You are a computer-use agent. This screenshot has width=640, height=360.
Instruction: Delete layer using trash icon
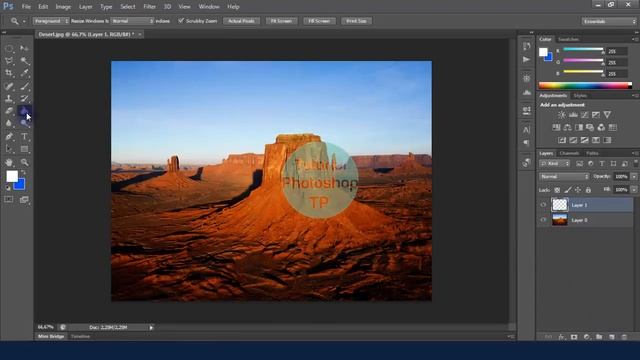[624, 337]
